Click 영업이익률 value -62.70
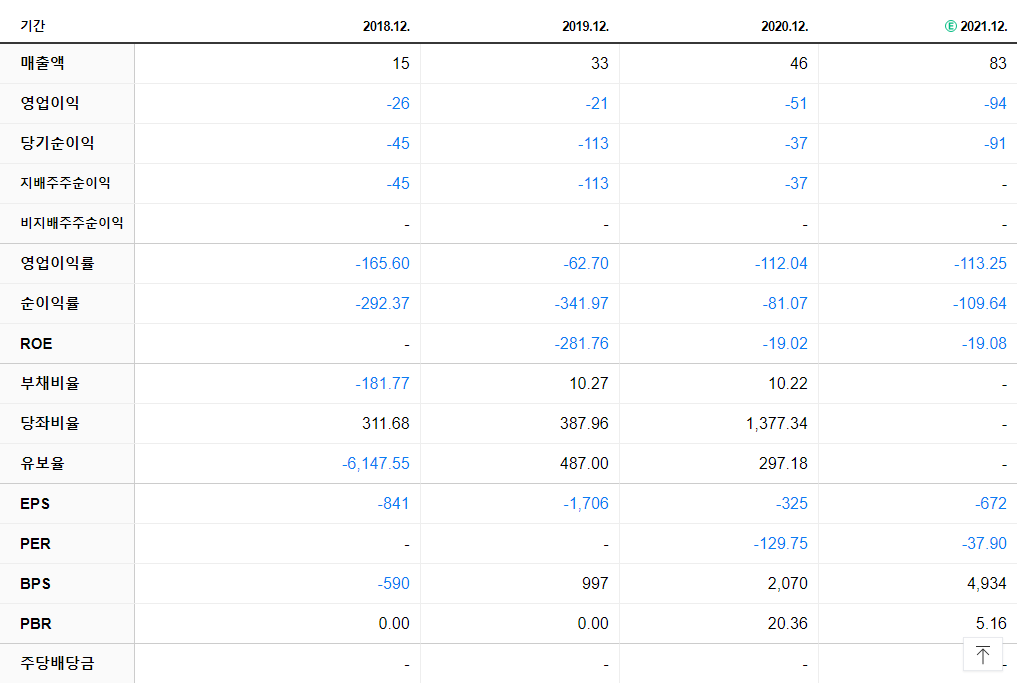 [586, 263]
